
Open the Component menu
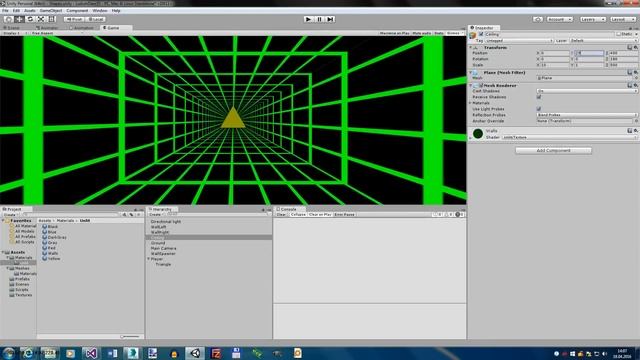(x=77, y=11)
